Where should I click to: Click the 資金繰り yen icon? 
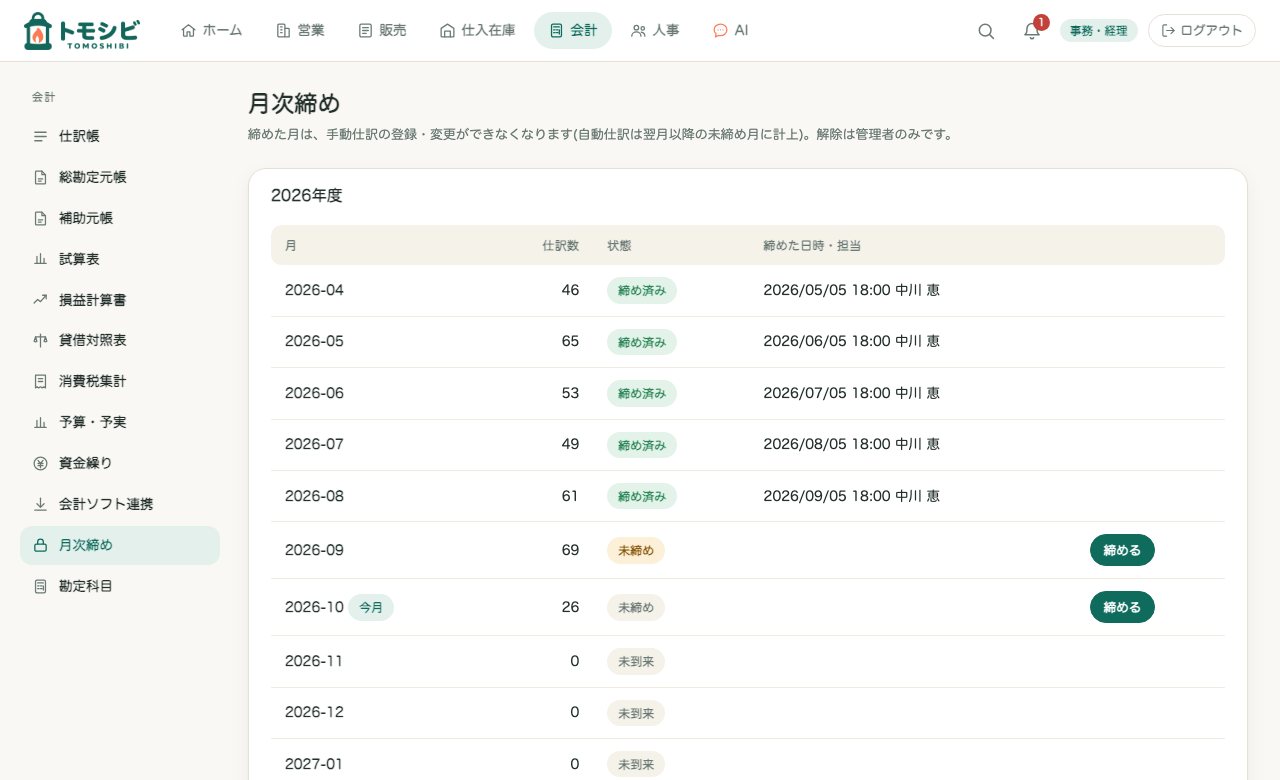point(41,463)
